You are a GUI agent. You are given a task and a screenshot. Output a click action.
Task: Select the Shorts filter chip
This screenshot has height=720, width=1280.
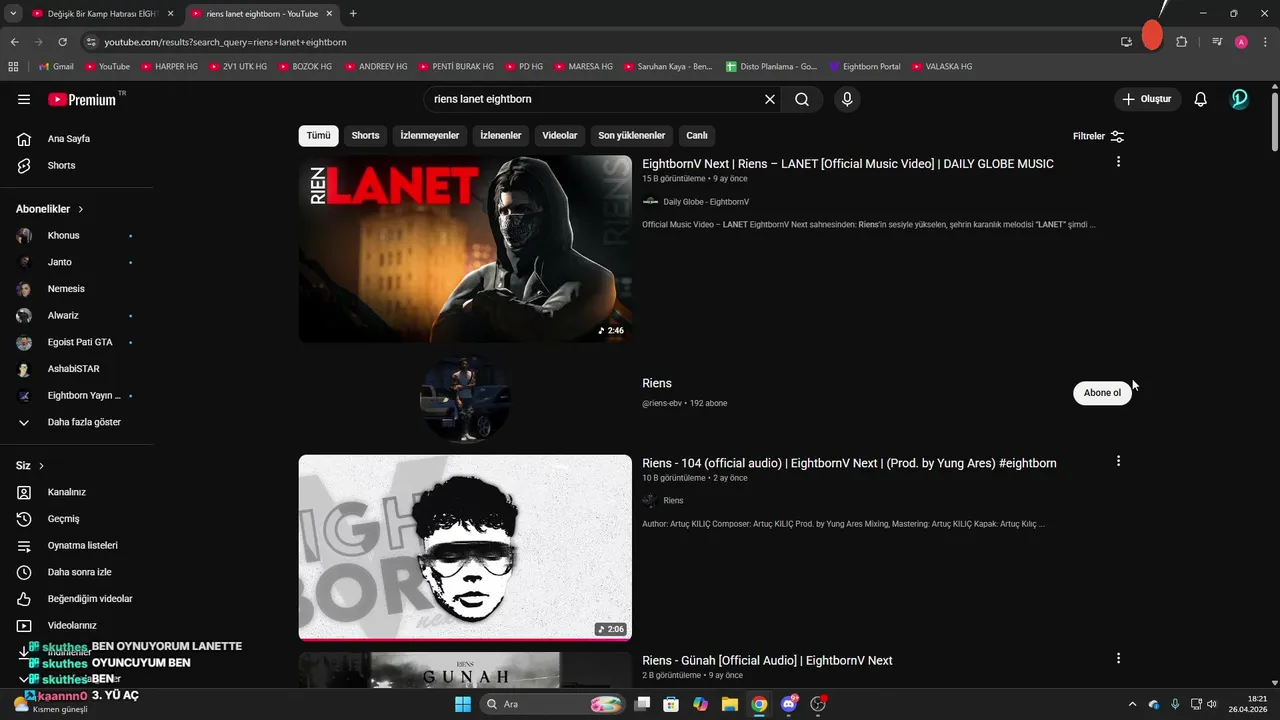(365, 136)
